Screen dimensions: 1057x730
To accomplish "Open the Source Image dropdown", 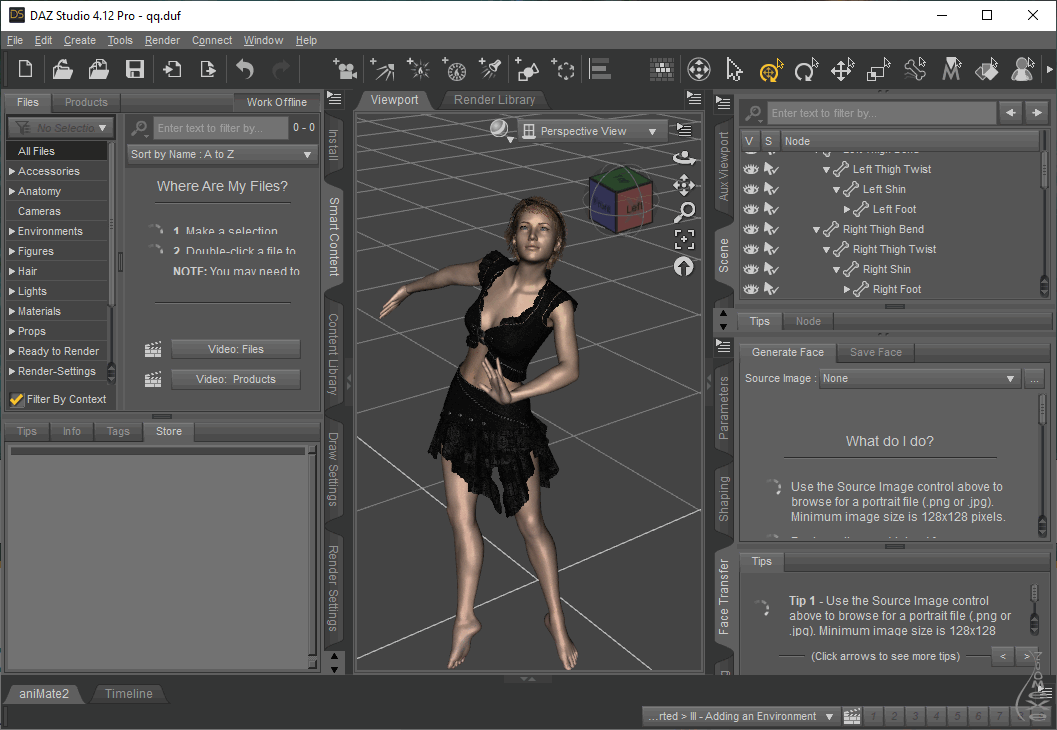I will (x=919, y=379).
